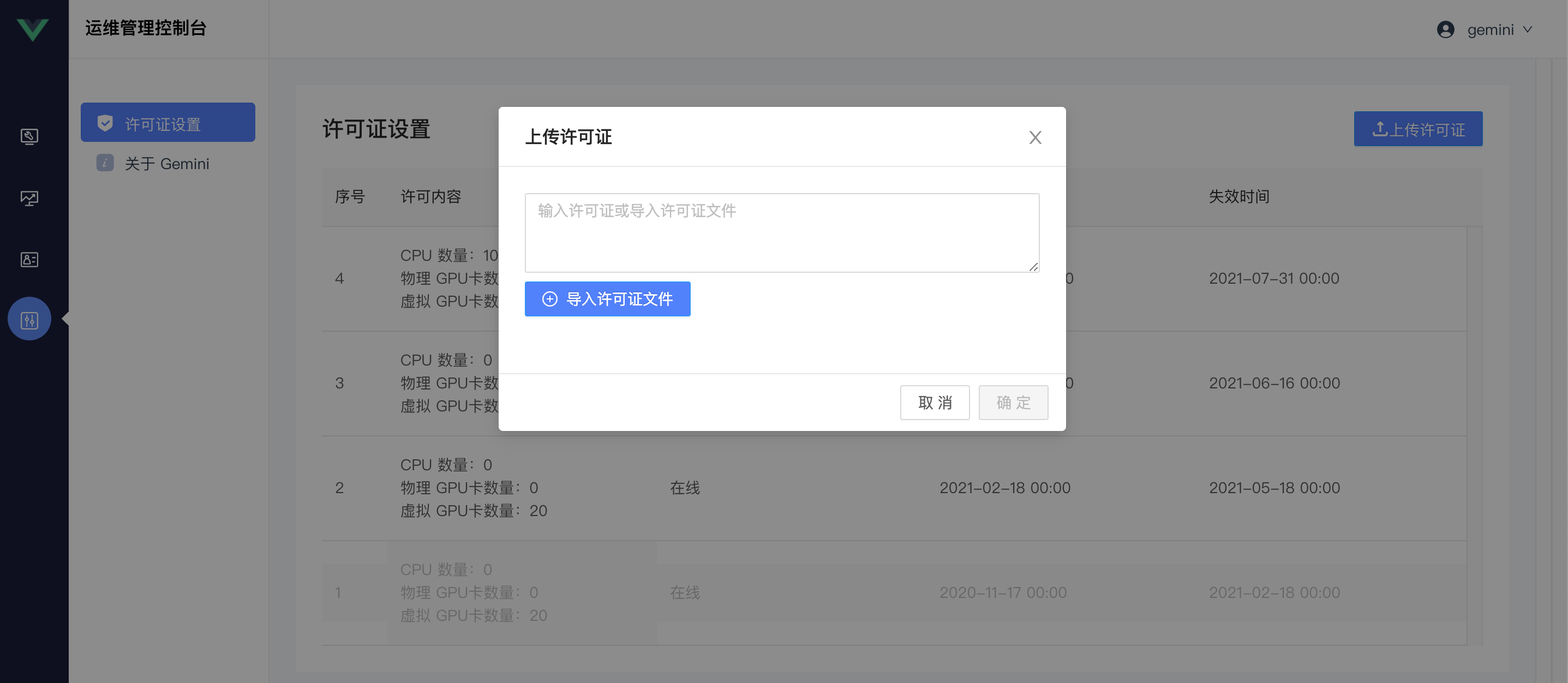The width and height of the screenshot is (1568, 683).
Task: Cancel the dialog with 取消
Action: pyautogui.click(x=935, y=403)
